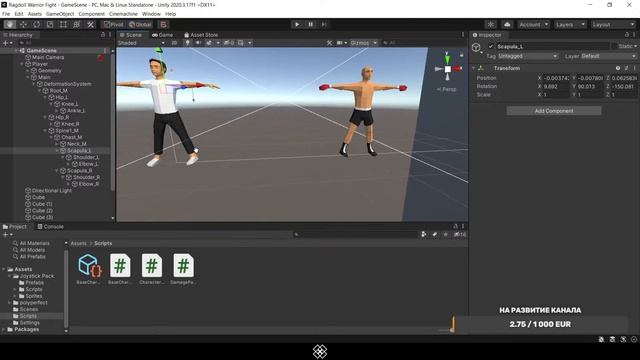Open the File menu
The height and width of the screenshot is (360, 640).
pos(6,14)
